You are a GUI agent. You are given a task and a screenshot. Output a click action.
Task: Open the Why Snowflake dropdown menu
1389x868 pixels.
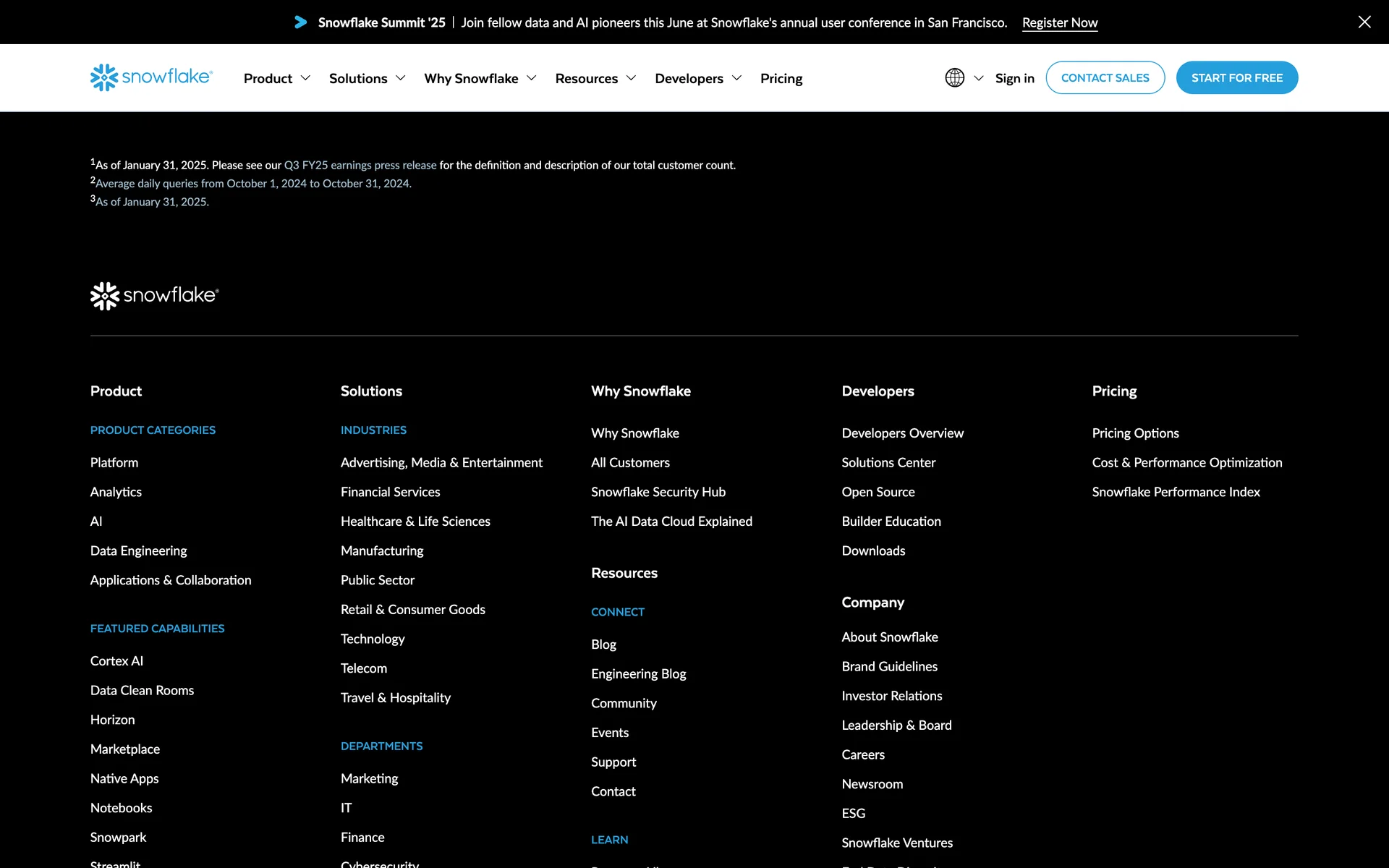click(480, 78)
